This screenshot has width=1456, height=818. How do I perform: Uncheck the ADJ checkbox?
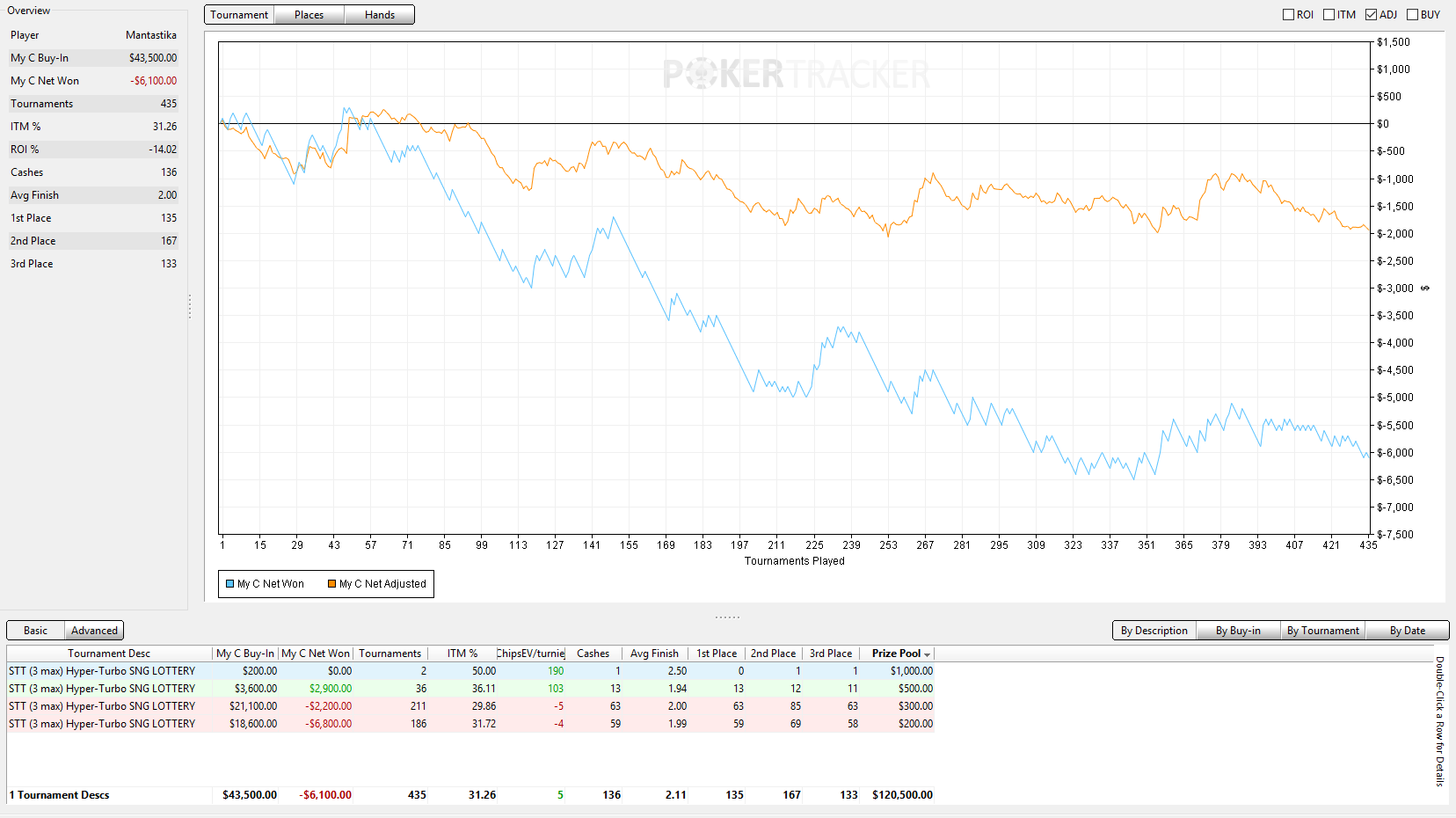point(1372,15)
